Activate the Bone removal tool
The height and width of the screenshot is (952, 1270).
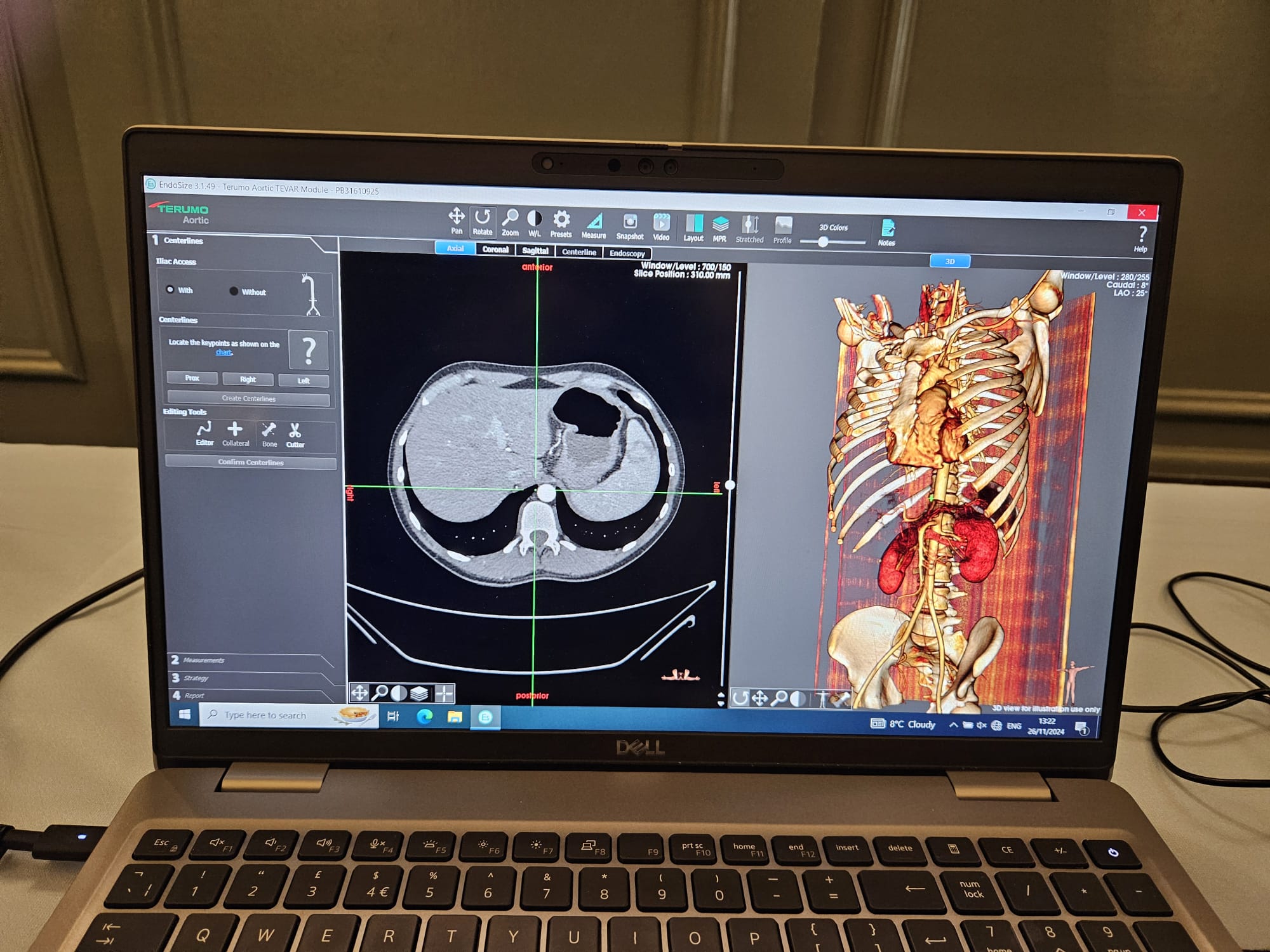tap(269, 436)
